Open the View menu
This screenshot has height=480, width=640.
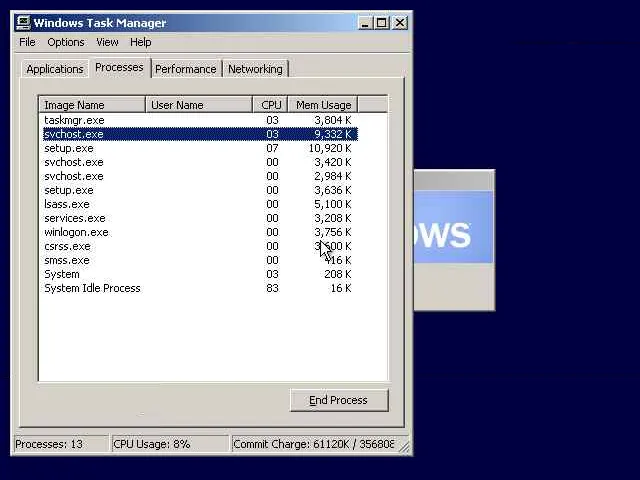pos(107,42)
